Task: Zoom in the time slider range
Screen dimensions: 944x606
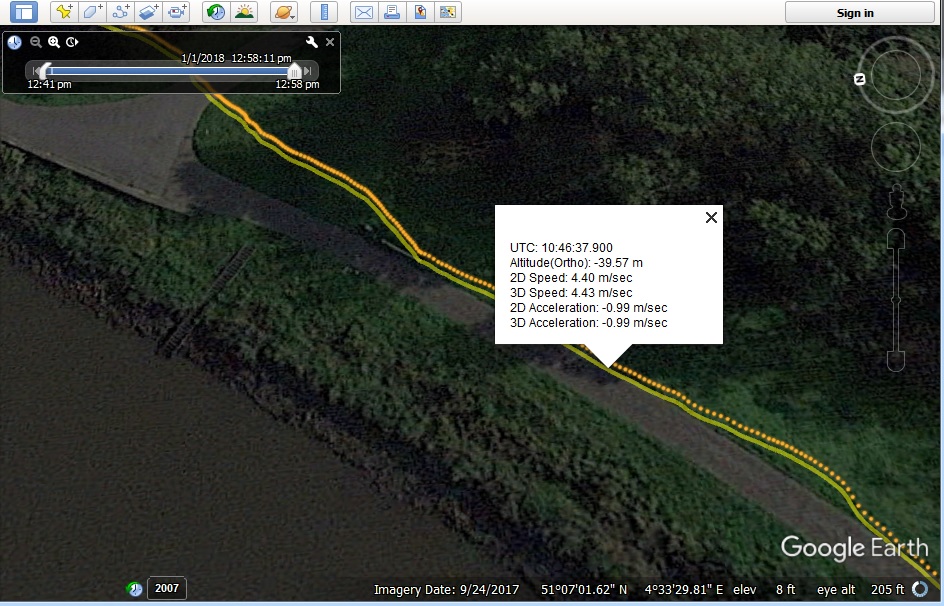Action: click(x=54, y=42)
